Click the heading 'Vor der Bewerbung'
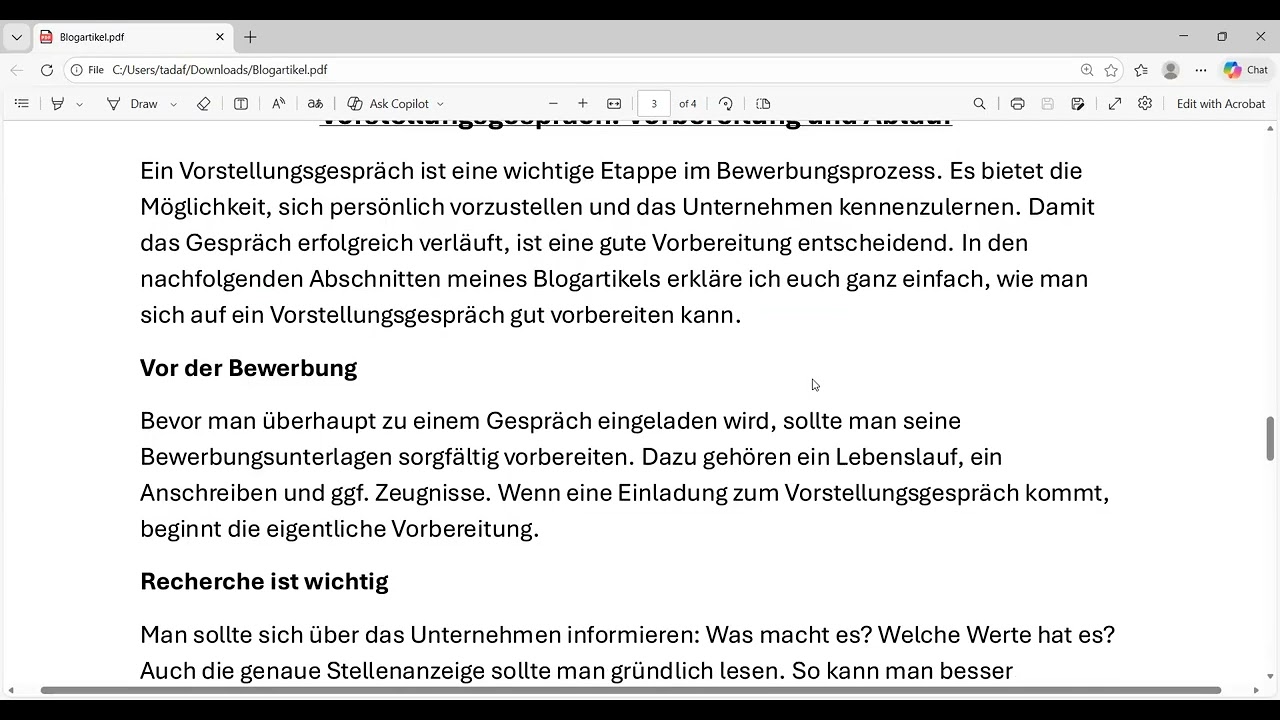Image resolution: width=1280 pixels, height=720 pixels. coord(248,368)
